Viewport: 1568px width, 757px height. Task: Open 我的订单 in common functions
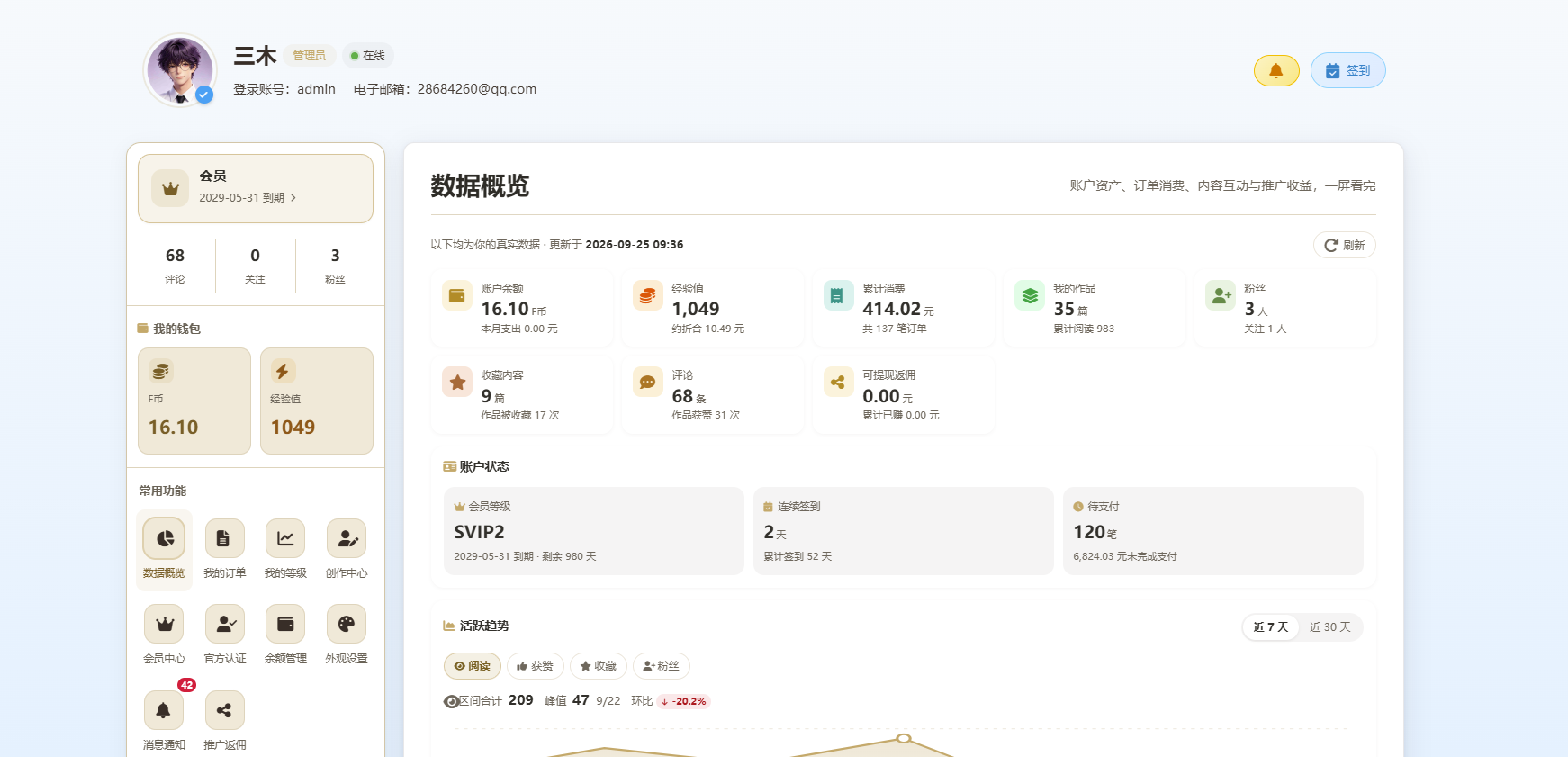[x=224, y=549]
